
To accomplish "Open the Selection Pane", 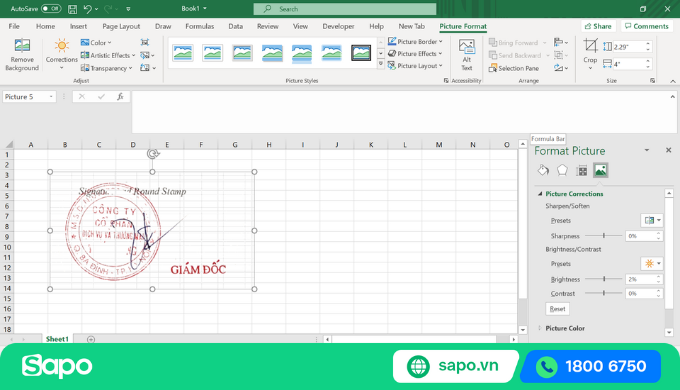I will (x=514, y=68).
